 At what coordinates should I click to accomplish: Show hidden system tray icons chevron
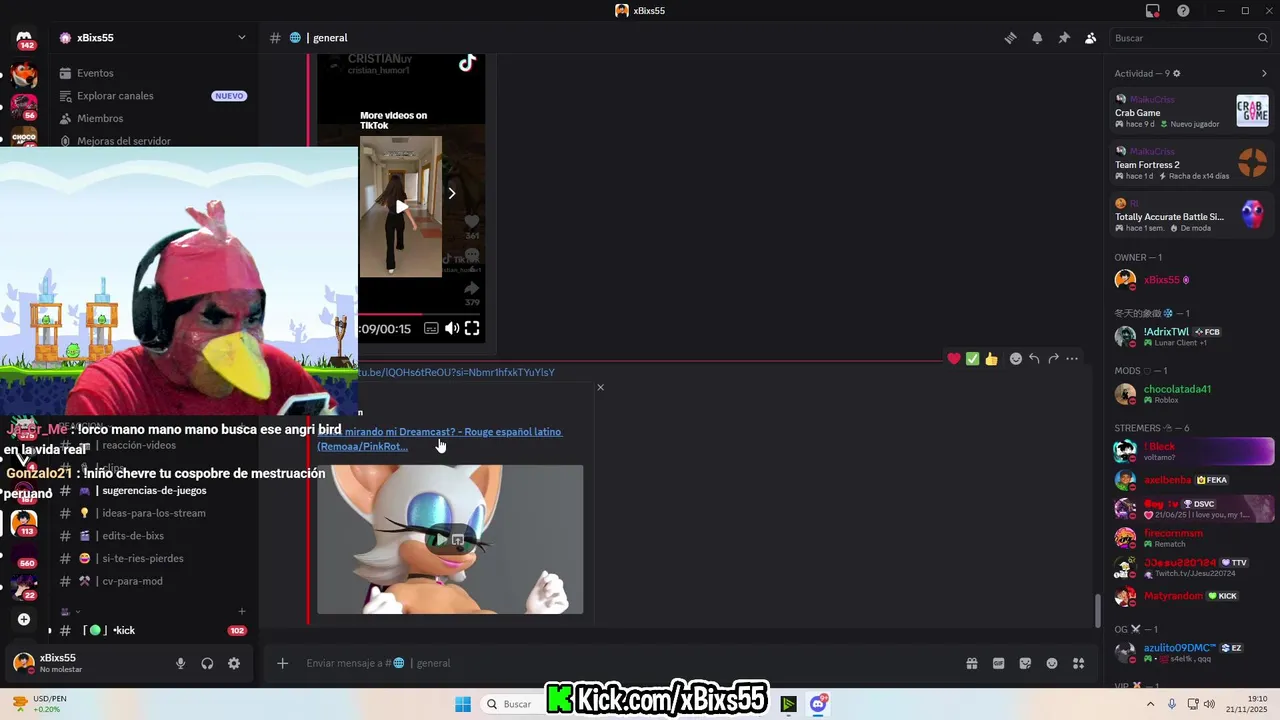pos(1150,704)
